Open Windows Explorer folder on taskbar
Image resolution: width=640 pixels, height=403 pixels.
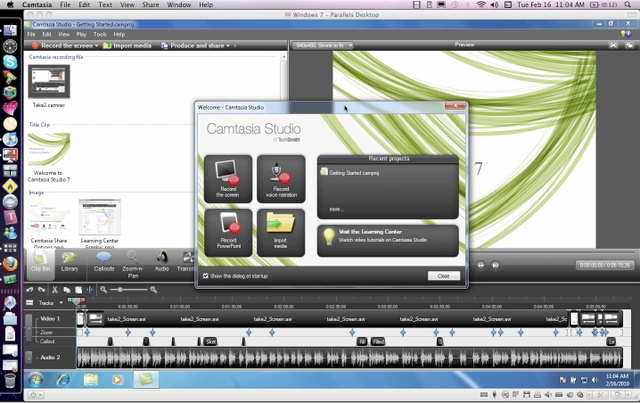[91, 380]
